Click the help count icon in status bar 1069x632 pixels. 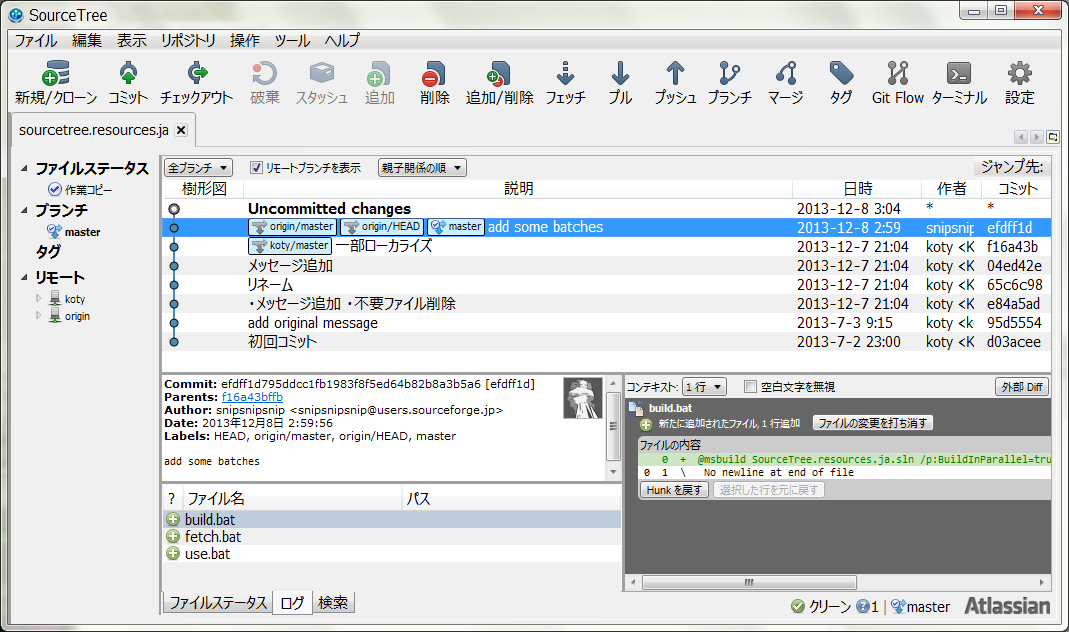click(x=862, y=606)
